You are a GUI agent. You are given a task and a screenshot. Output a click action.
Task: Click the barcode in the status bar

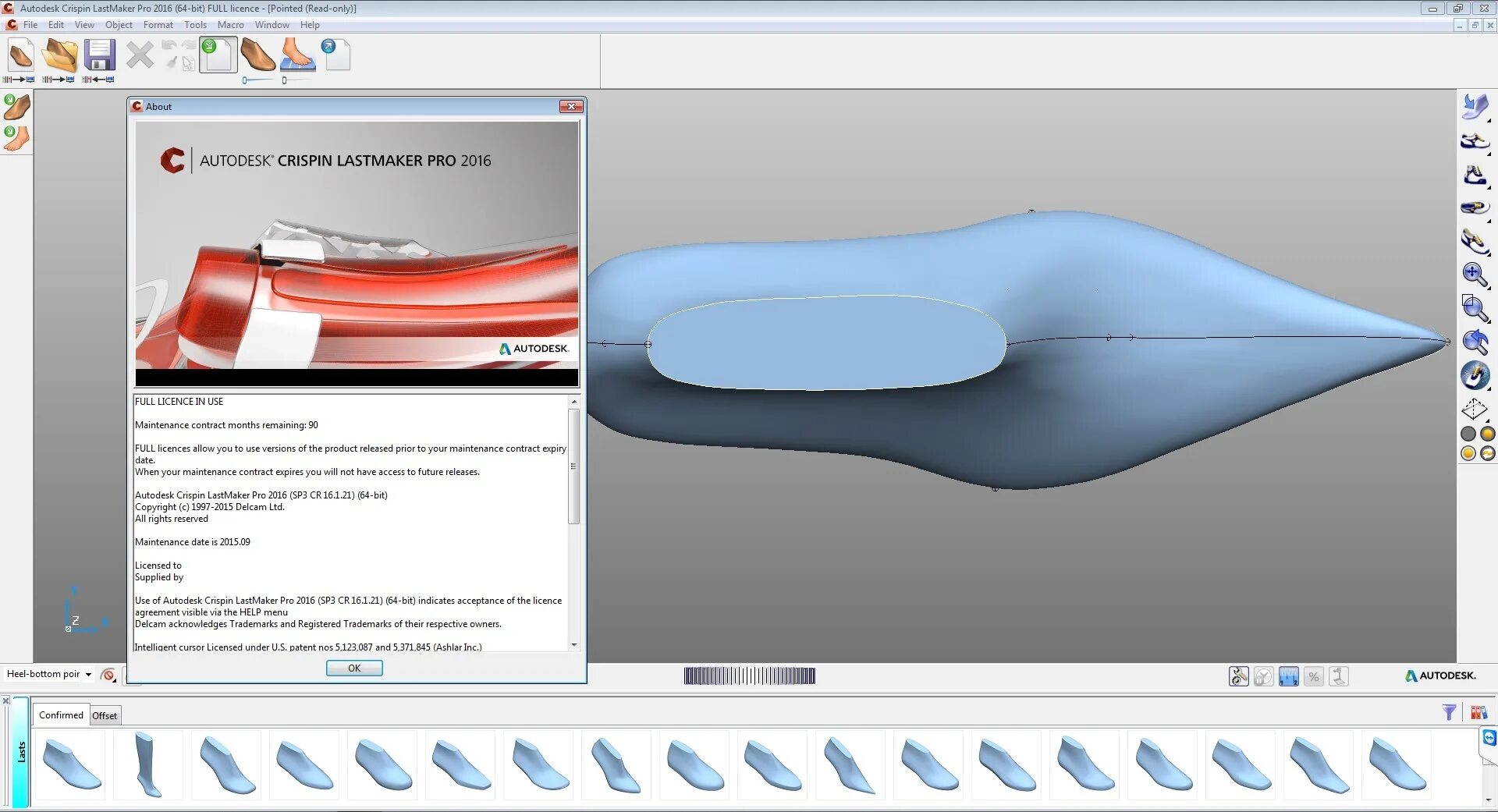(749, 675)
